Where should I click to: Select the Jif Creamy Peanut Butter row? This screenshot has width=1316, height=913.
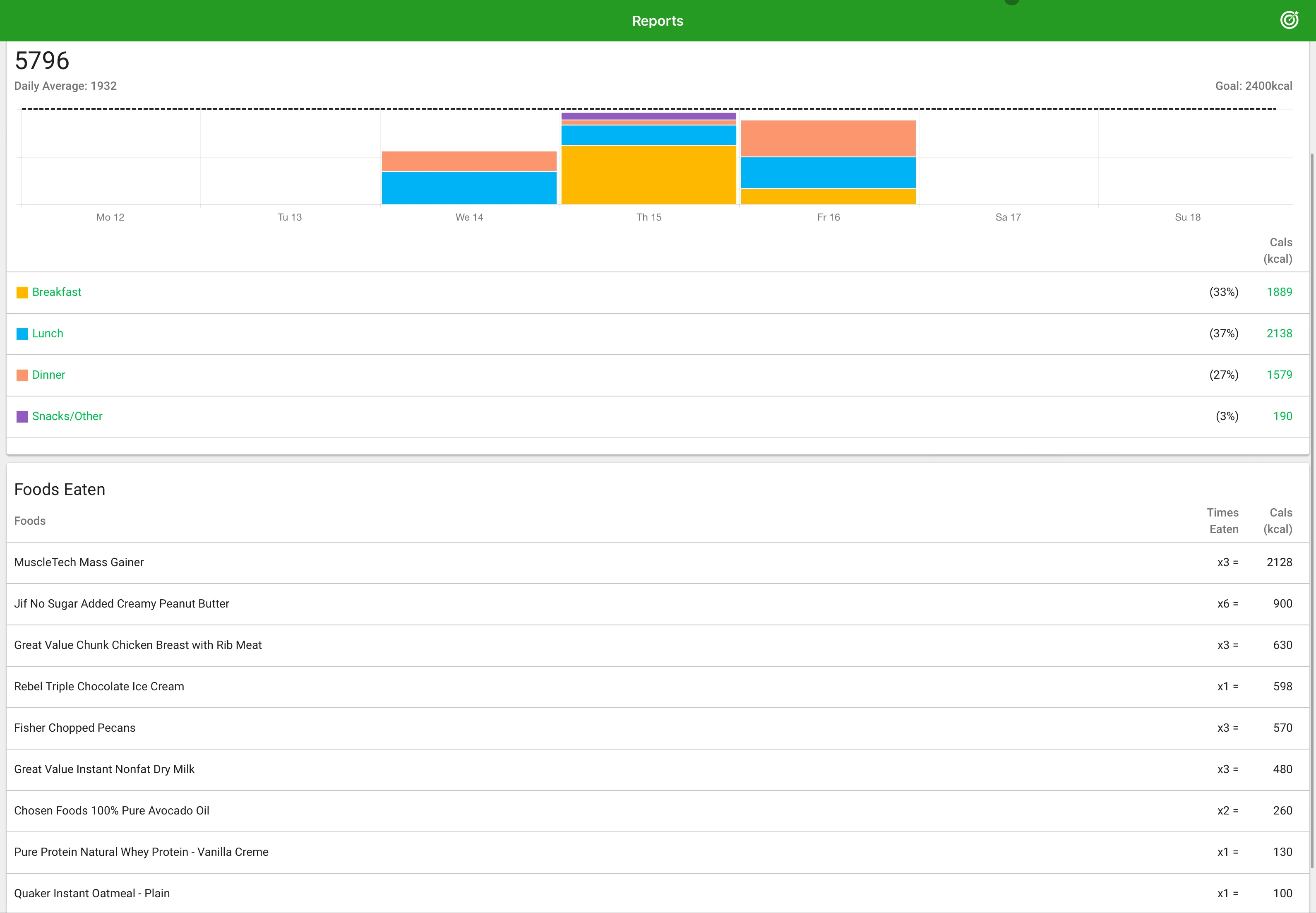[x=658, y=603]
